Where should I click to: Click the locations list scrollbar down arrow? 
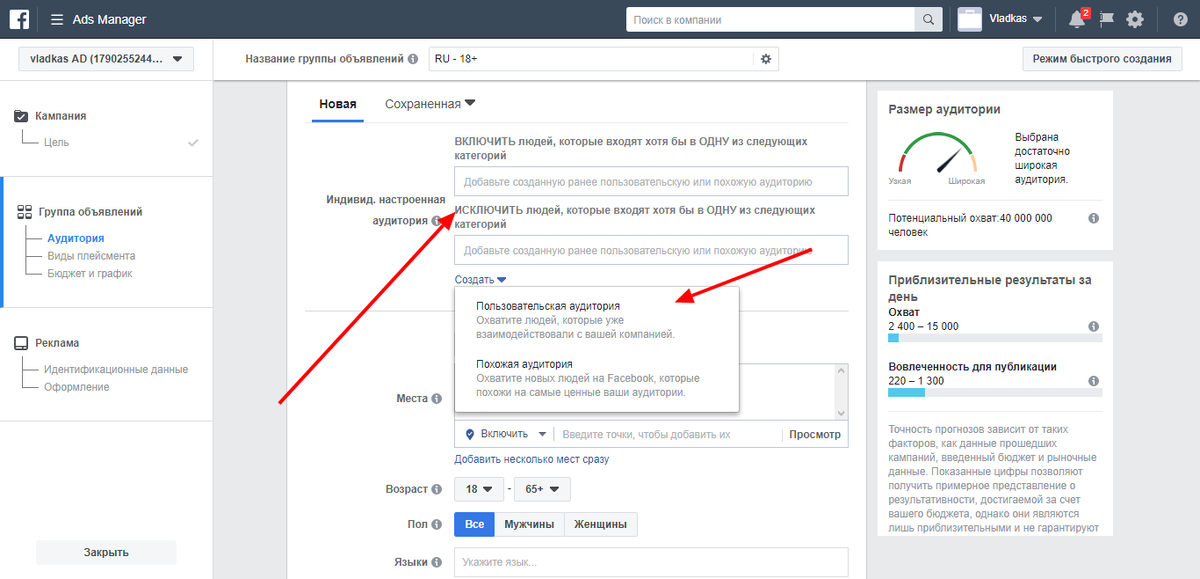pyautogui.click(x=843, y=414)
